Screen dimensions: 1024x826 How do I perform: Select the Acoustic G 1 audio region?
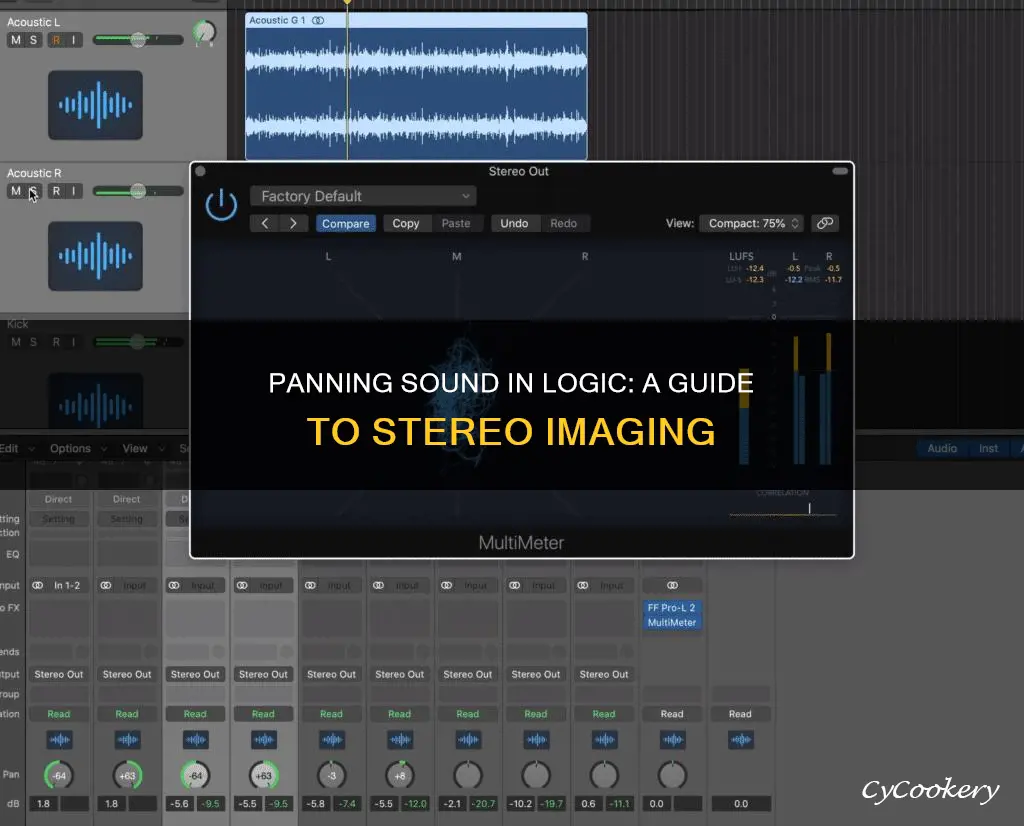pos(416,86)
